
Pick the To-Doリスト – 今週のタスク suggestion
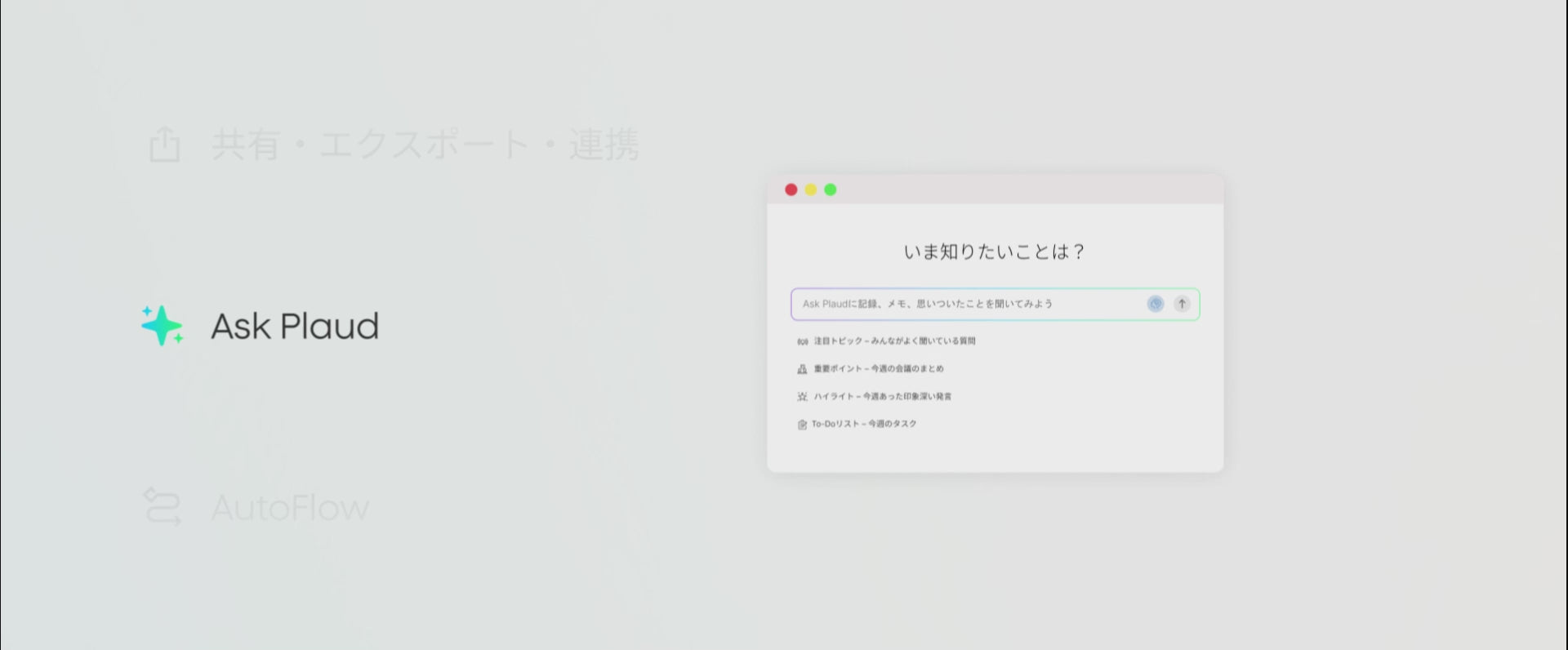864,425
